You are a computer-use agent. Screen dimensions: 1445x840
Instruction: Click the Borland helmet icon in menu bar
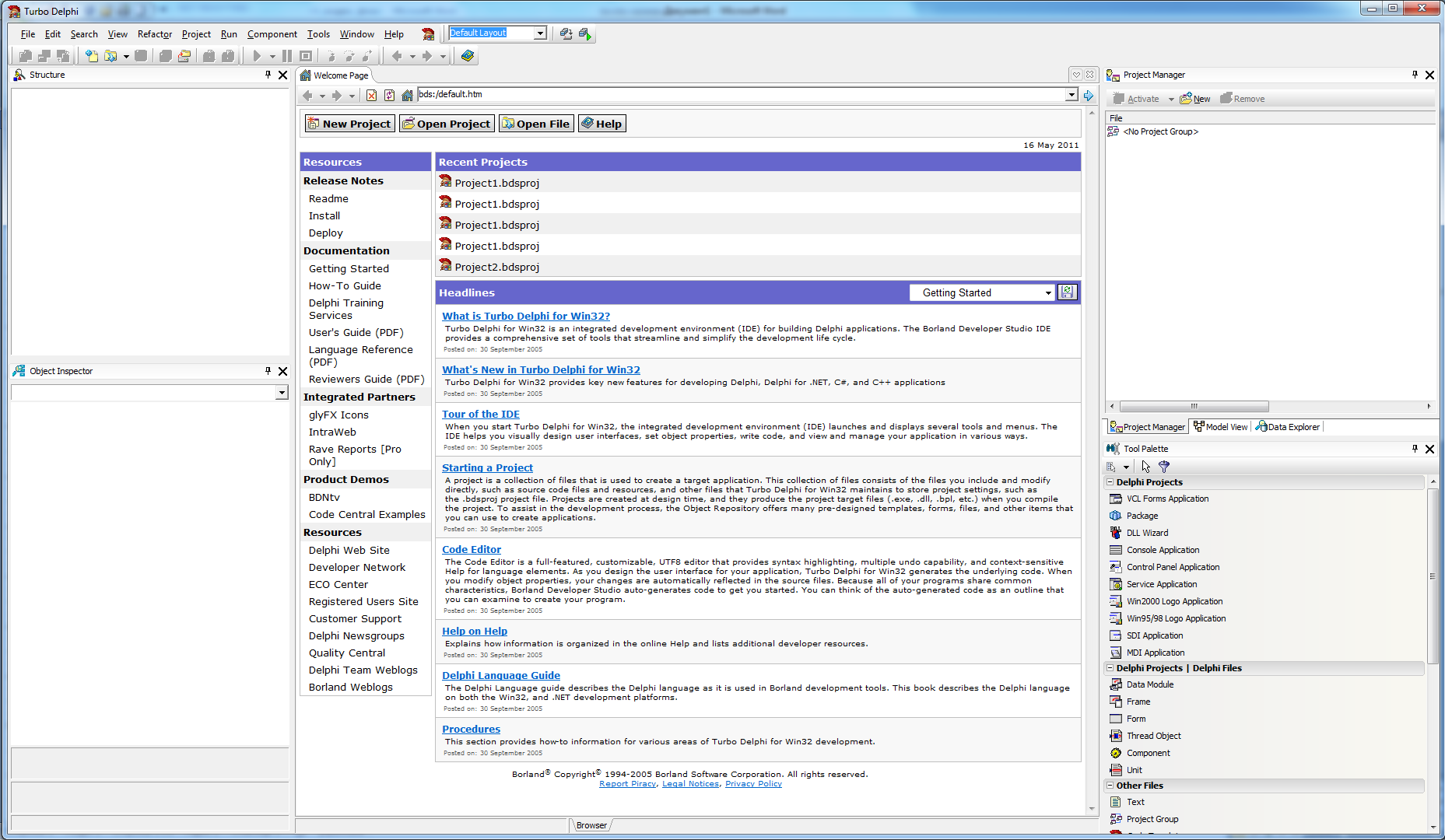click(x=428, y=33)
